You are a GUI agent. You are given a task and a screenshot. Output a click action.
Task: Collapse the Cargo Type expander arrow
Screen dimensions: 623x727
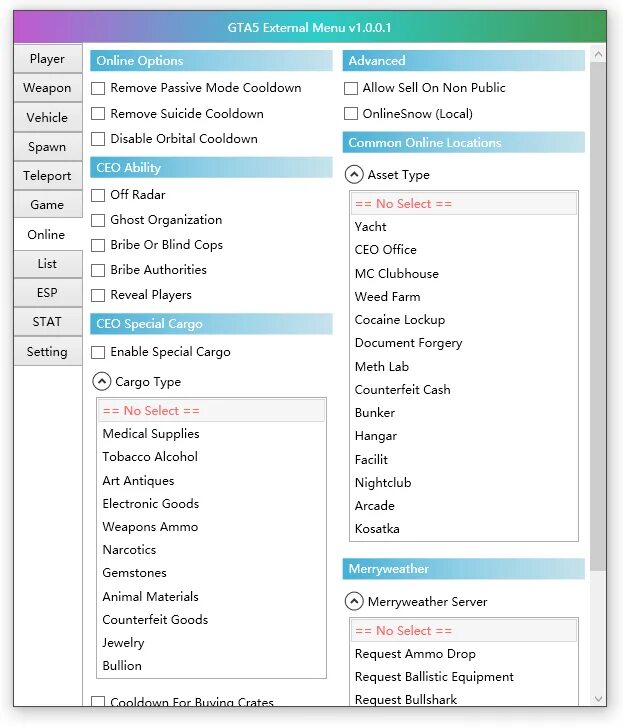[x=102, y=382]
